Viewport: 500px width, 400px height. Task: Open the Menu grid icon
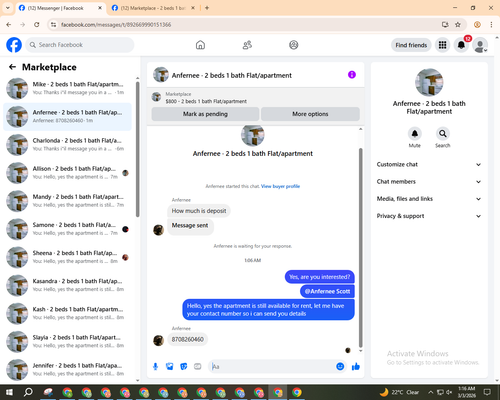pyautogui.click(x=442, y=45)
